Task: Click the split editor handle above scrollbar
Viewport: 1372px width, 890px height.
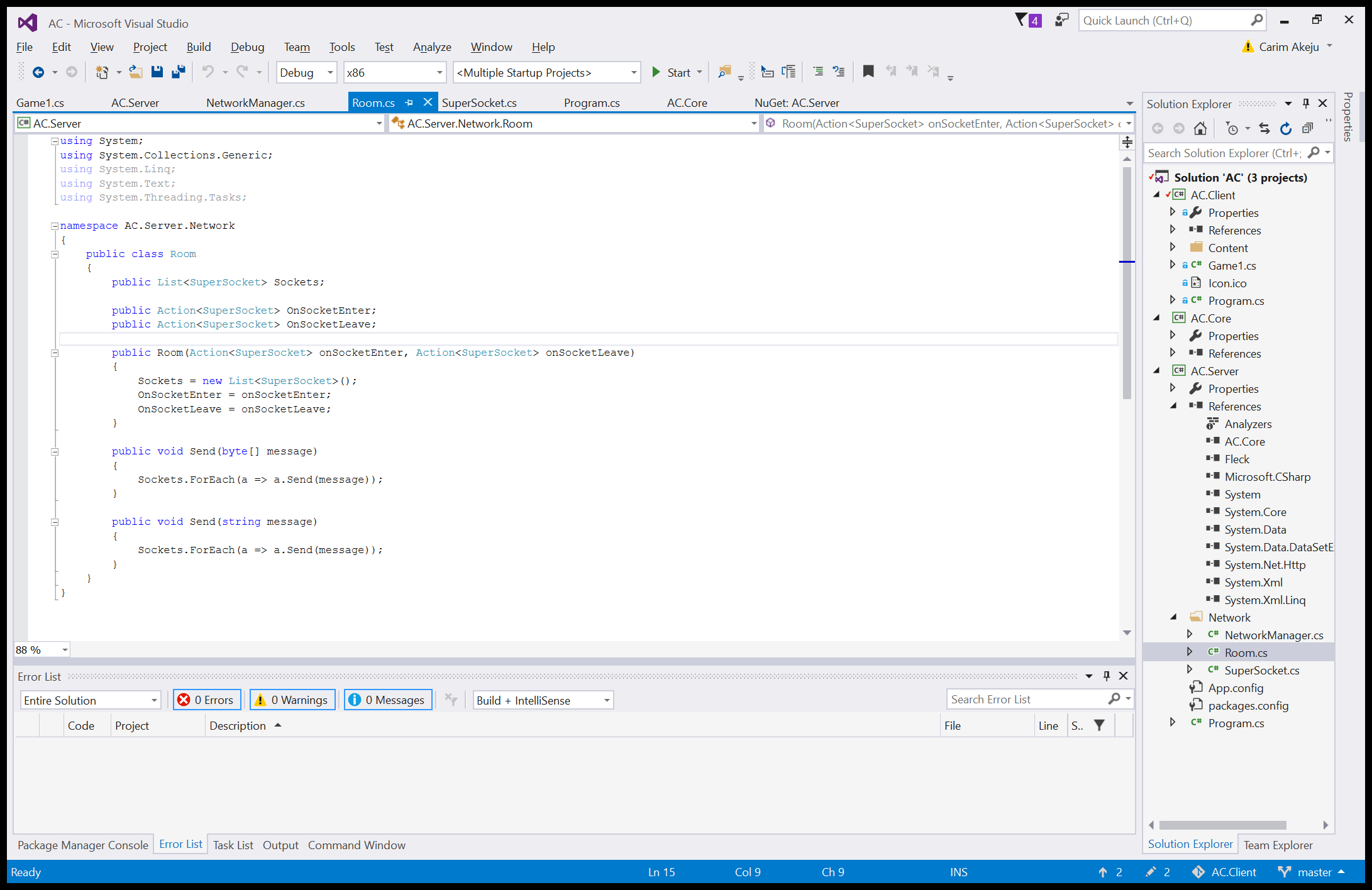Action: (x=1127, y=142)
